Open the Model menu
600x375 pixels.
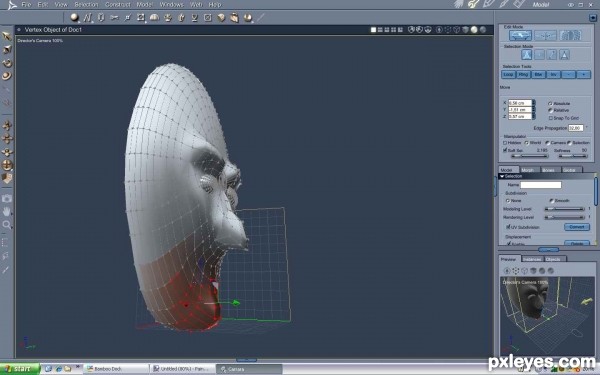coord(144,5)
